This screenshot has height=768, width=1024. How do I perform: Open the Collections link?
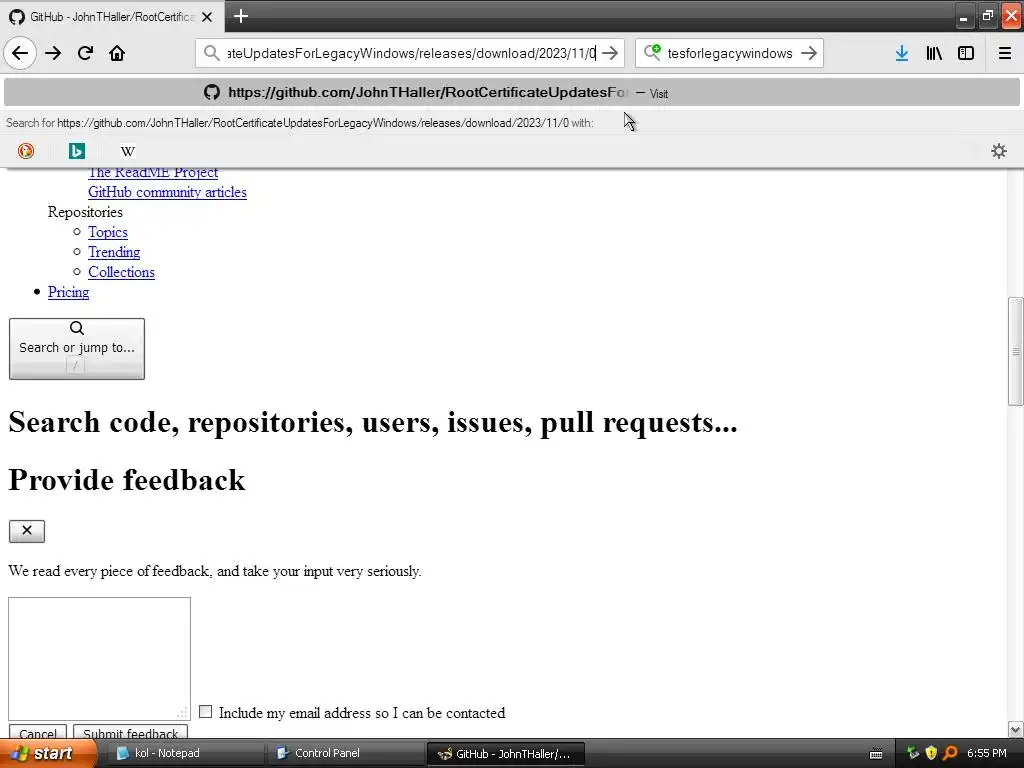pyautogui.click(x=121, y=272)
